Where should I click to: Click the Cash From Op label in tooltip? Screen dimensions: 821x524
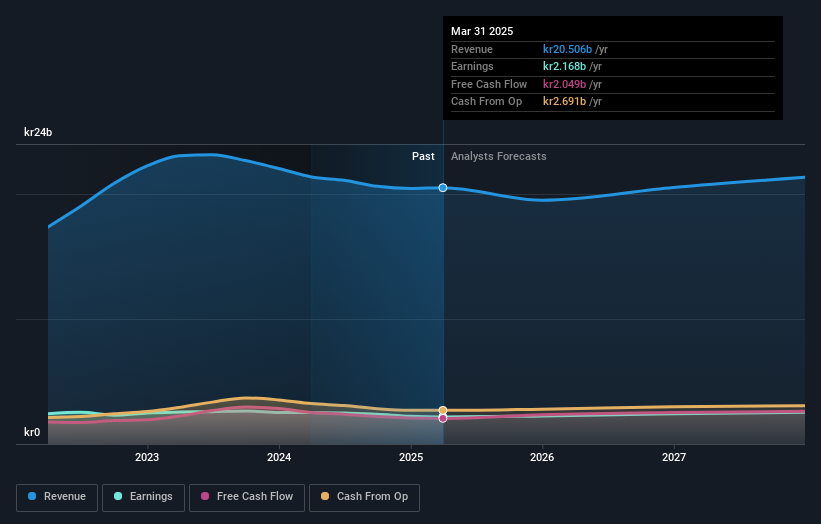click(486, 102)
